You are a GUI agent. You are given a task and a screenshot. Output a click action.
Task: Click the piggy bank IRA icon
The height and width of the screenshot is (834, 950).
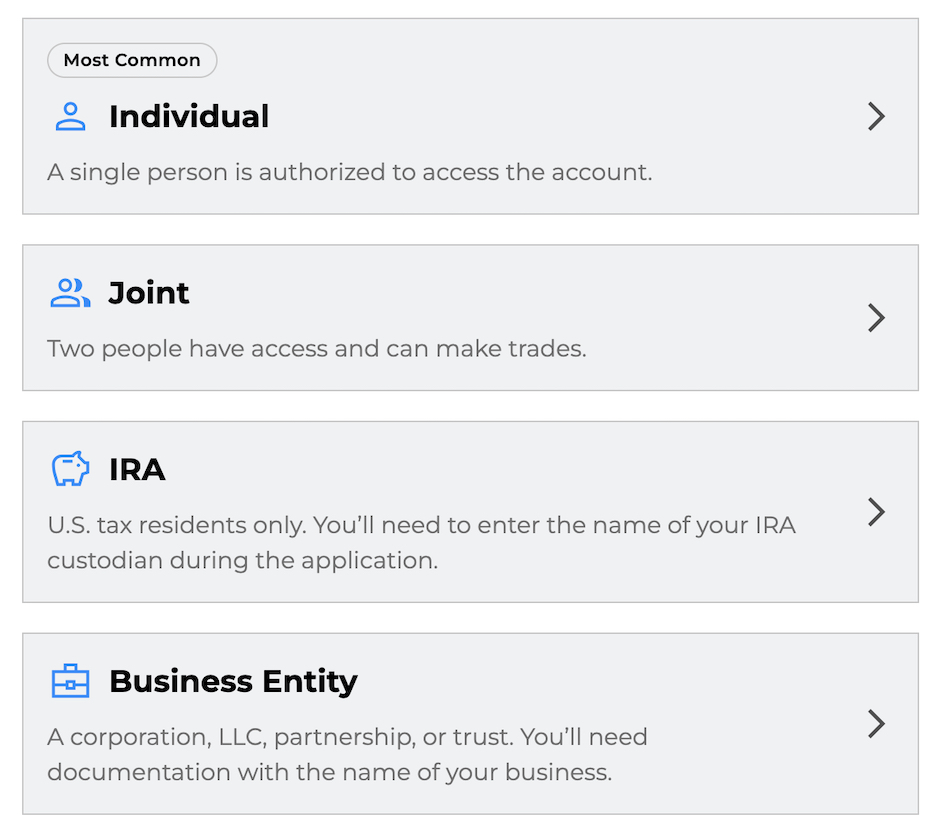coord(69,469)
